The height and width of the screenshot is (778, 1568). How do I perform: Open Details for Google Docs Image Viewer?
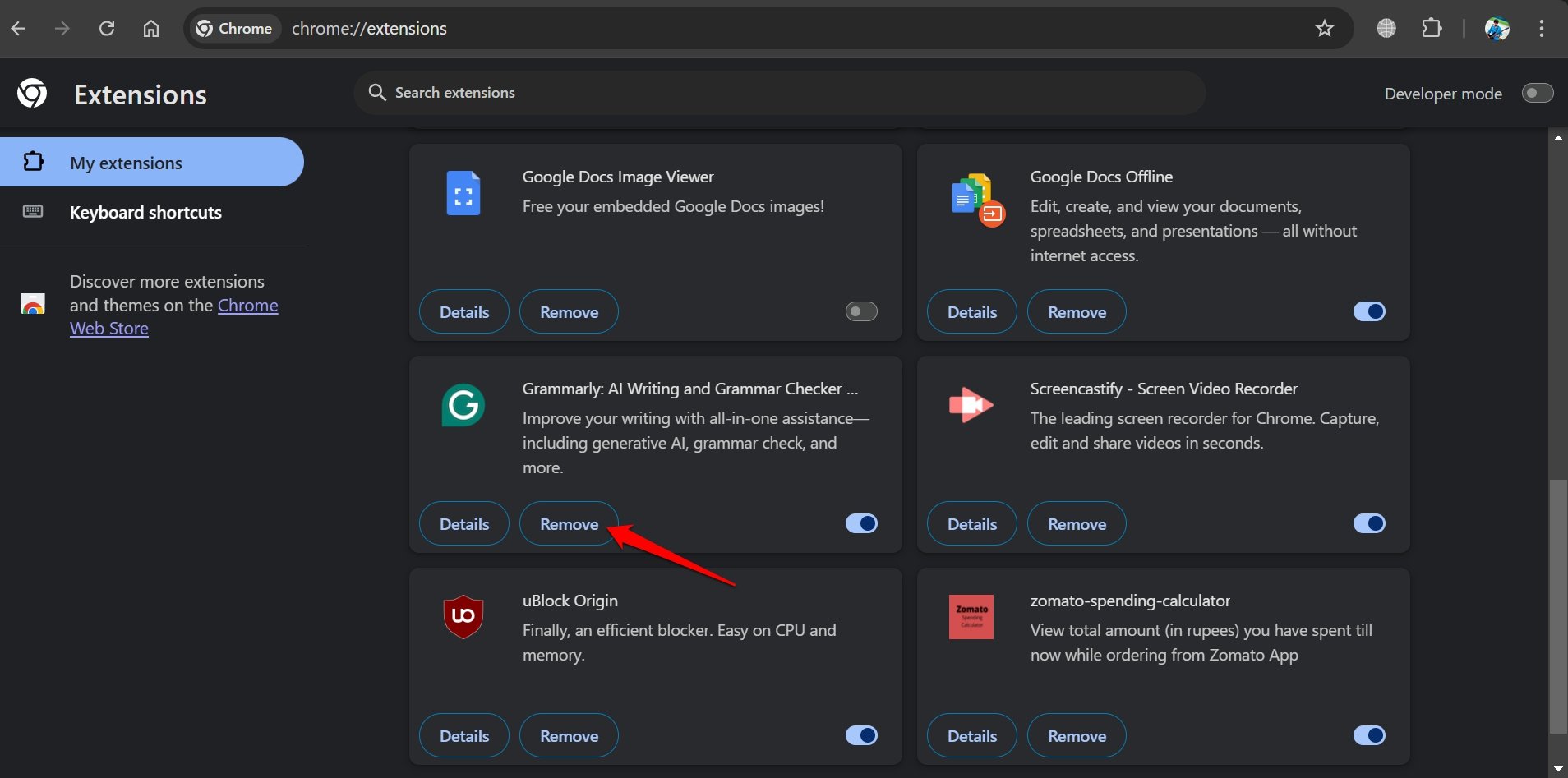click(x=464, y=311)
